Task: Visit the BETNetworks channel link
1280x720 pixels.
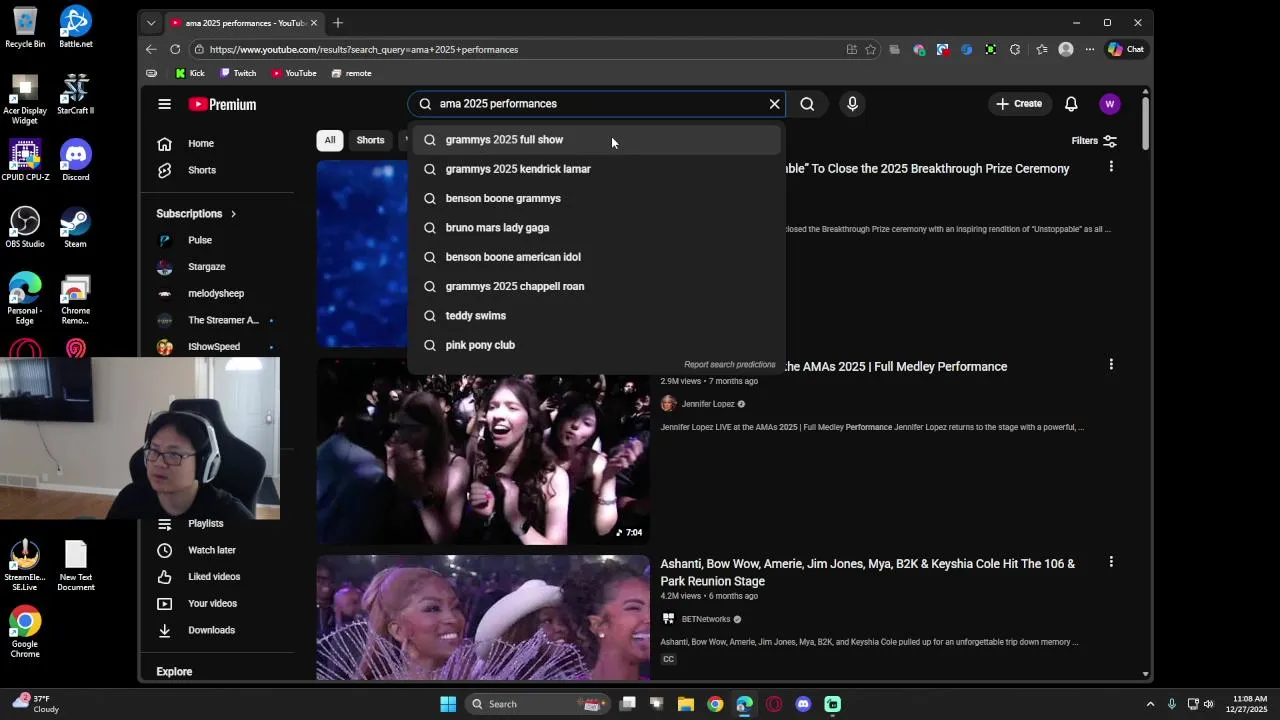Action: point(706,619)
